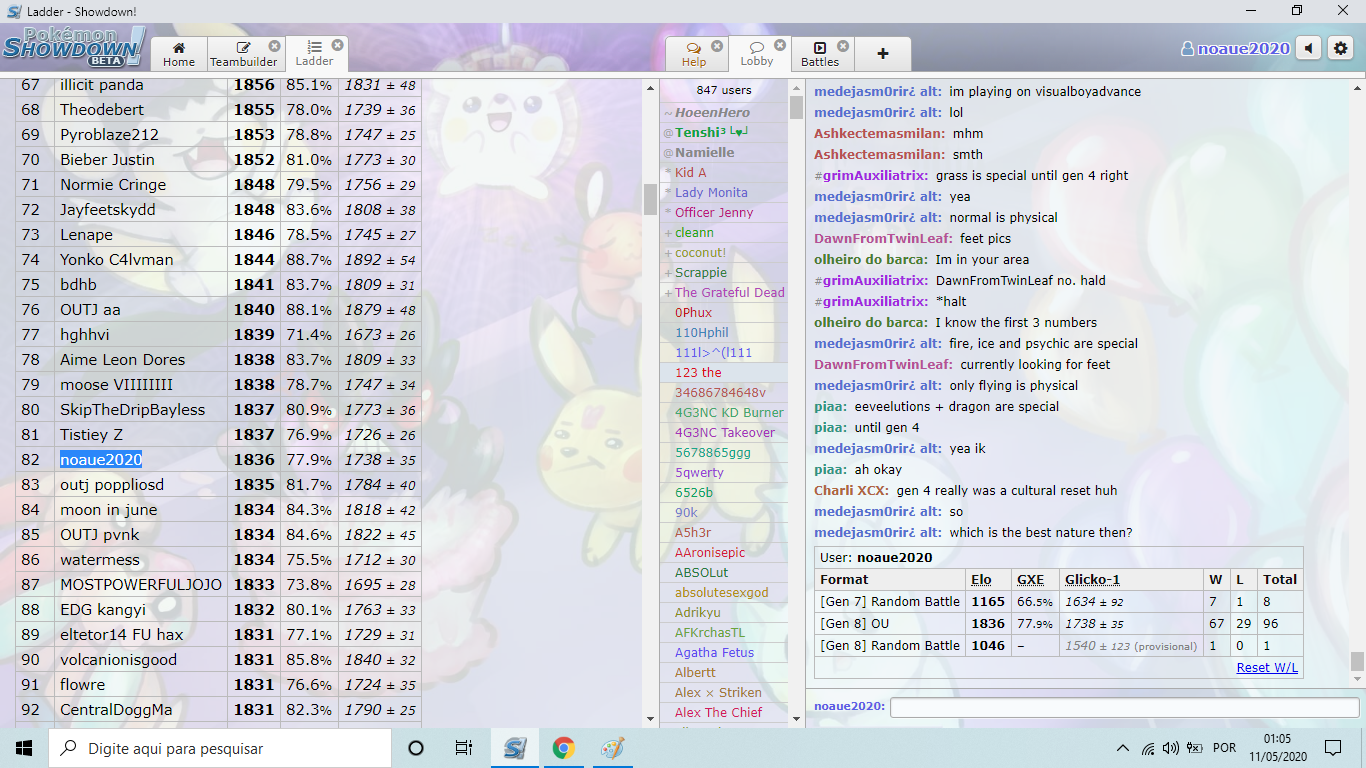This screenshot has width=1366, height=768.
Task: Click the Cortana circle icon
Action: [x=416, y=748]
